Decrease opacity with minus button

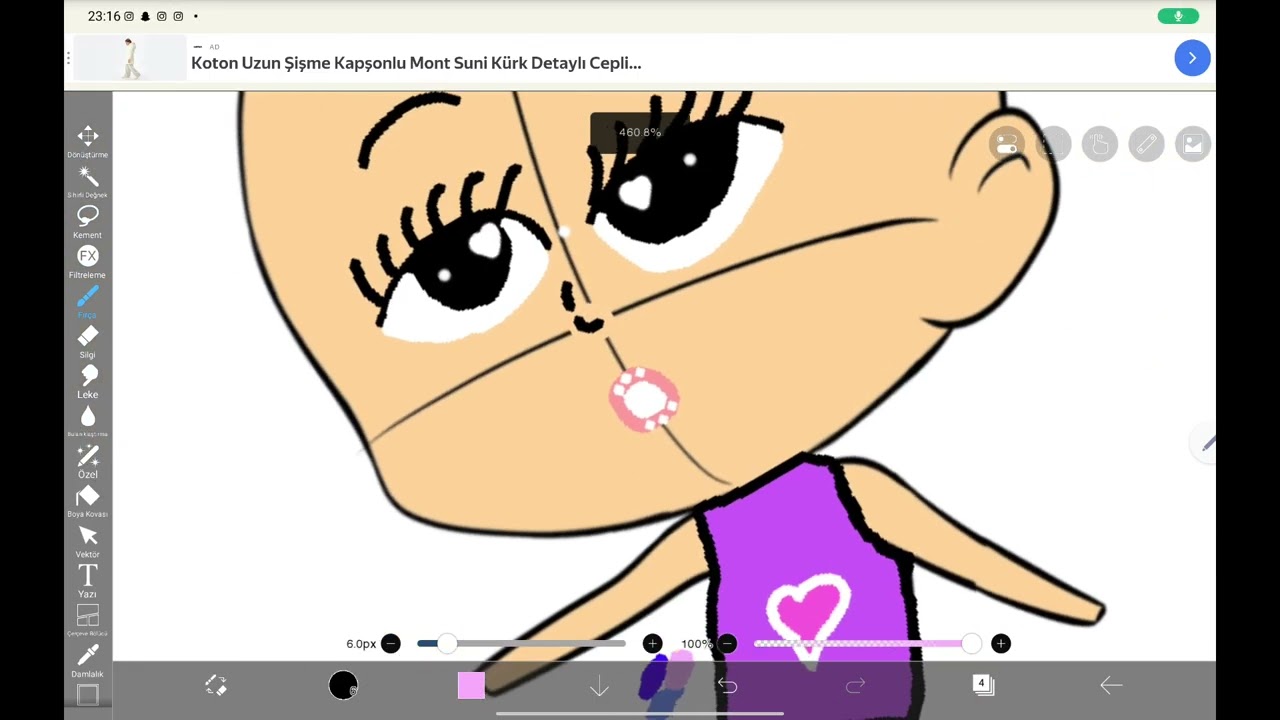[727, 644]
